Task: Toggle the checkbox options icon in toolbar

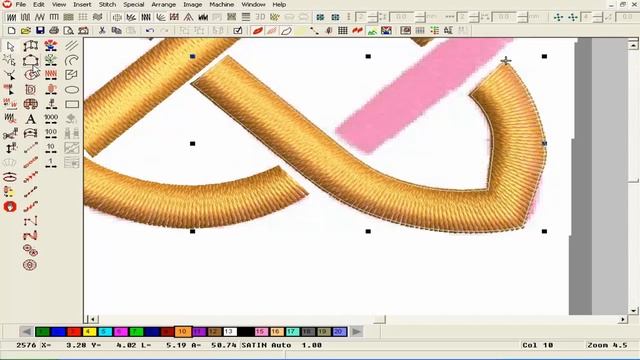Action: [x=238, y=31]
